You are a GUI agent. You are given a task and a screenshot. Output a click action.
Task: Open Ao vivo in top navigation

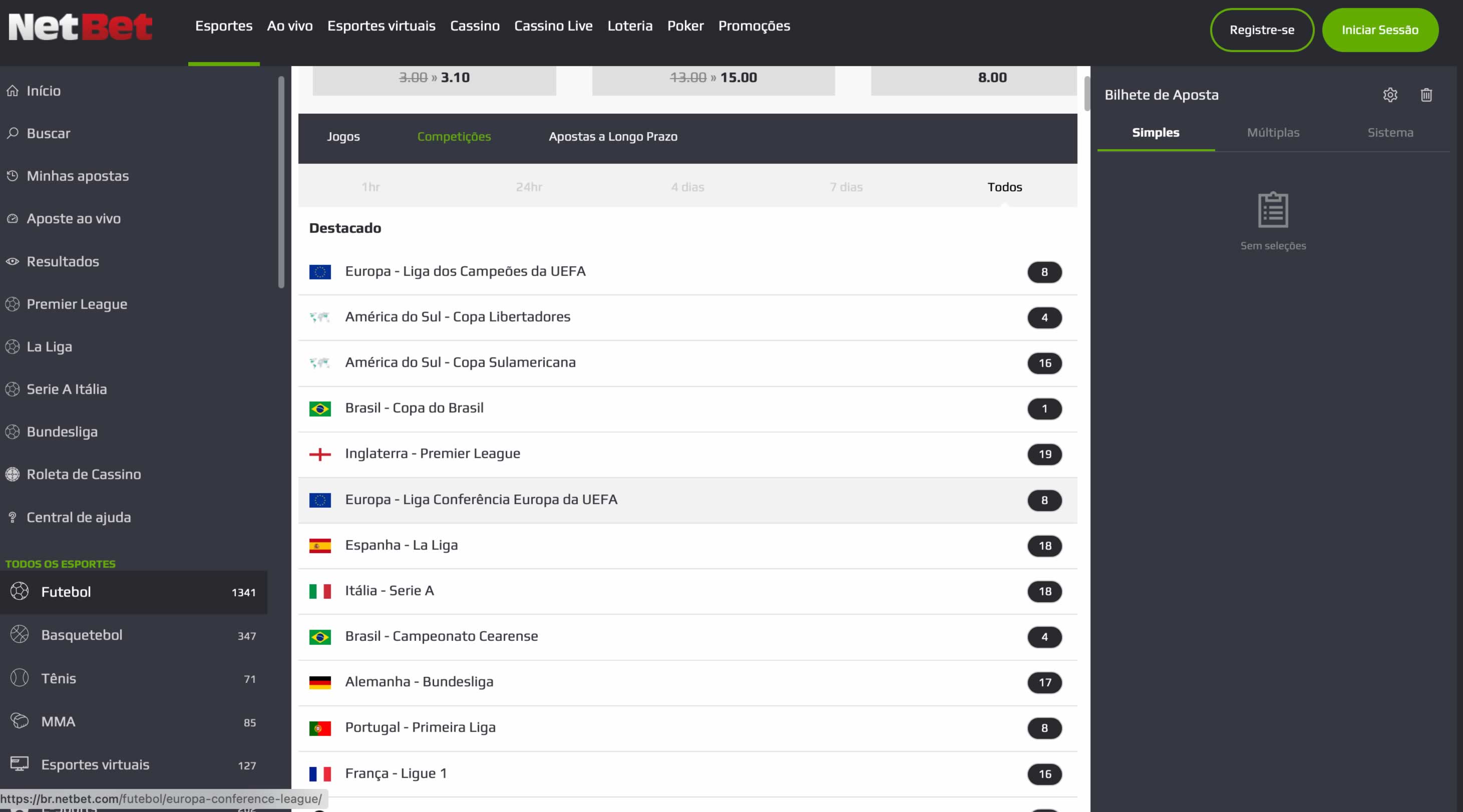[290, 26]
